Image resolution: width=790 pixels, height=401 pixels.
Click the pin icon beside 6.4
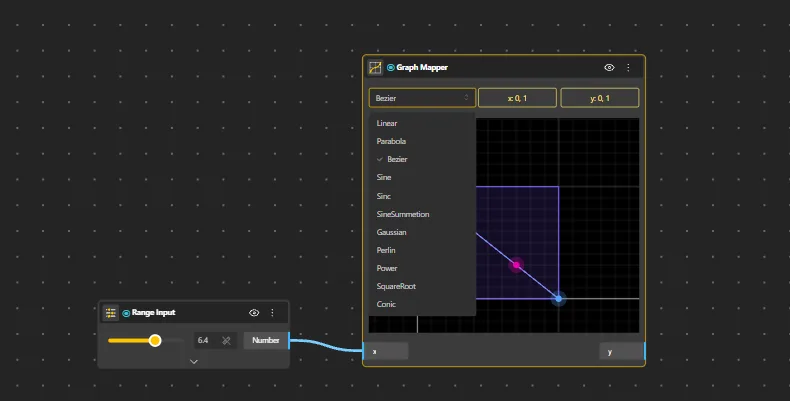tap(226, 341)
